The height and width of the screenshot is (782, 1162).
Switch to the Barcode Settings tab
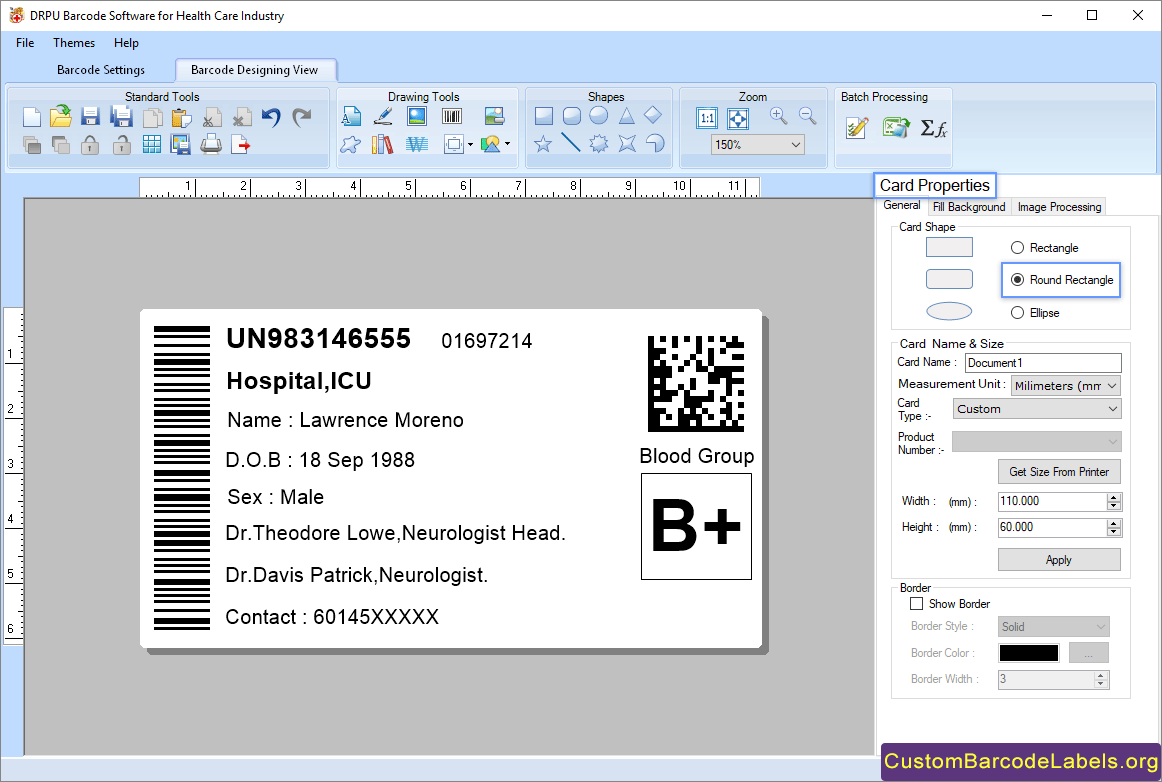pyautogui.click(x=101, y=70)
